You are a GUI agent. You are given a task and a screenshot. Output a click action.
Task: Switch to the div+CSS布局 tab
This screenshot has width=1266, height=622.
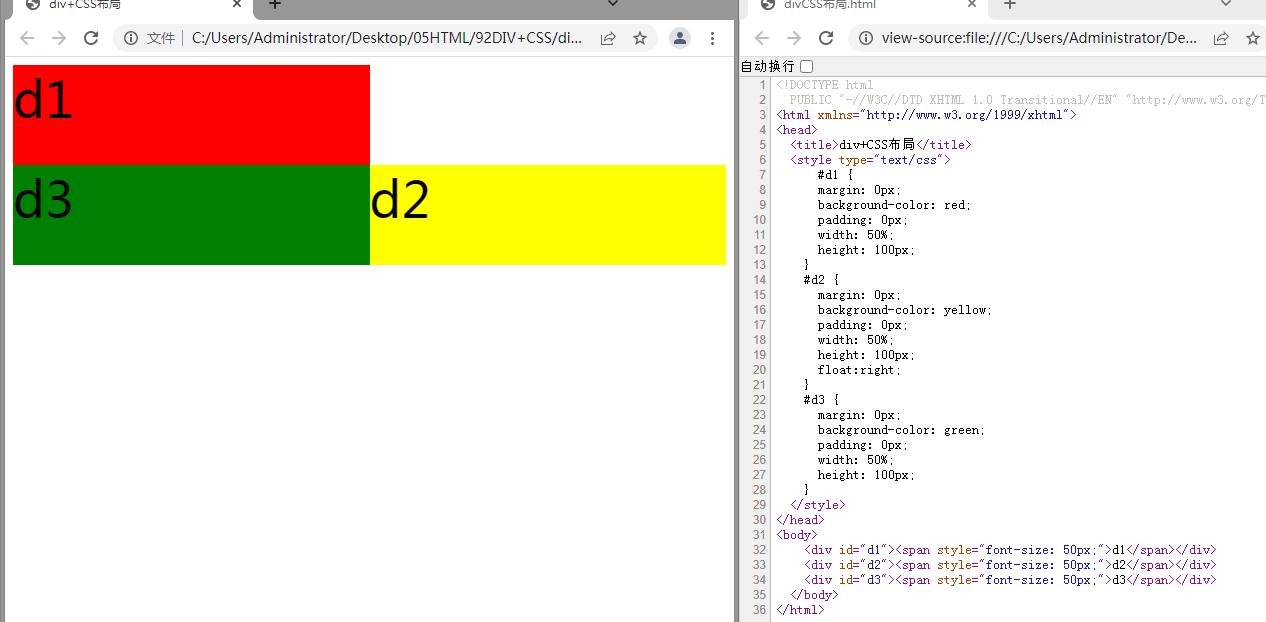pos(120,5)
